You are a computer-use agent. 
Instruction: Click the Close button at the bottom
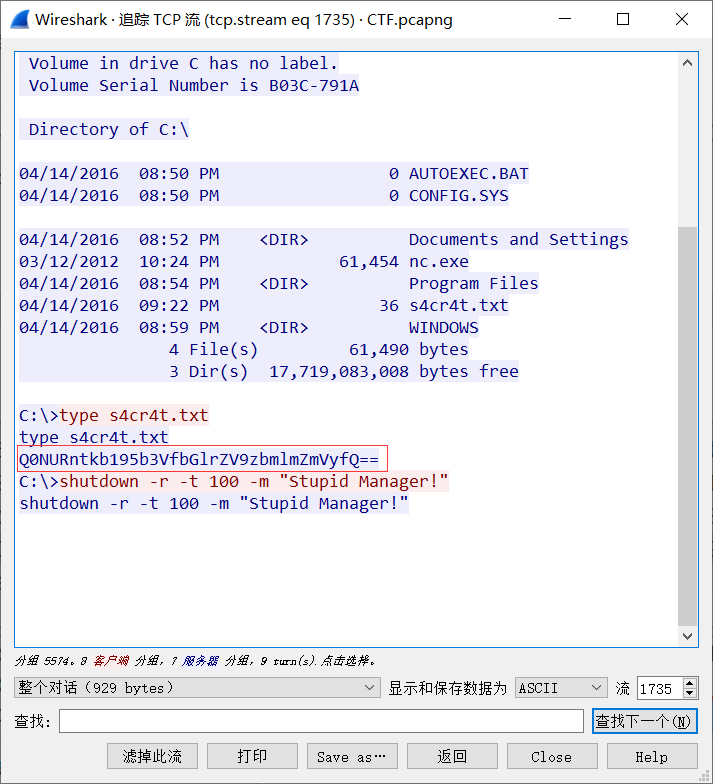(552, 756)
